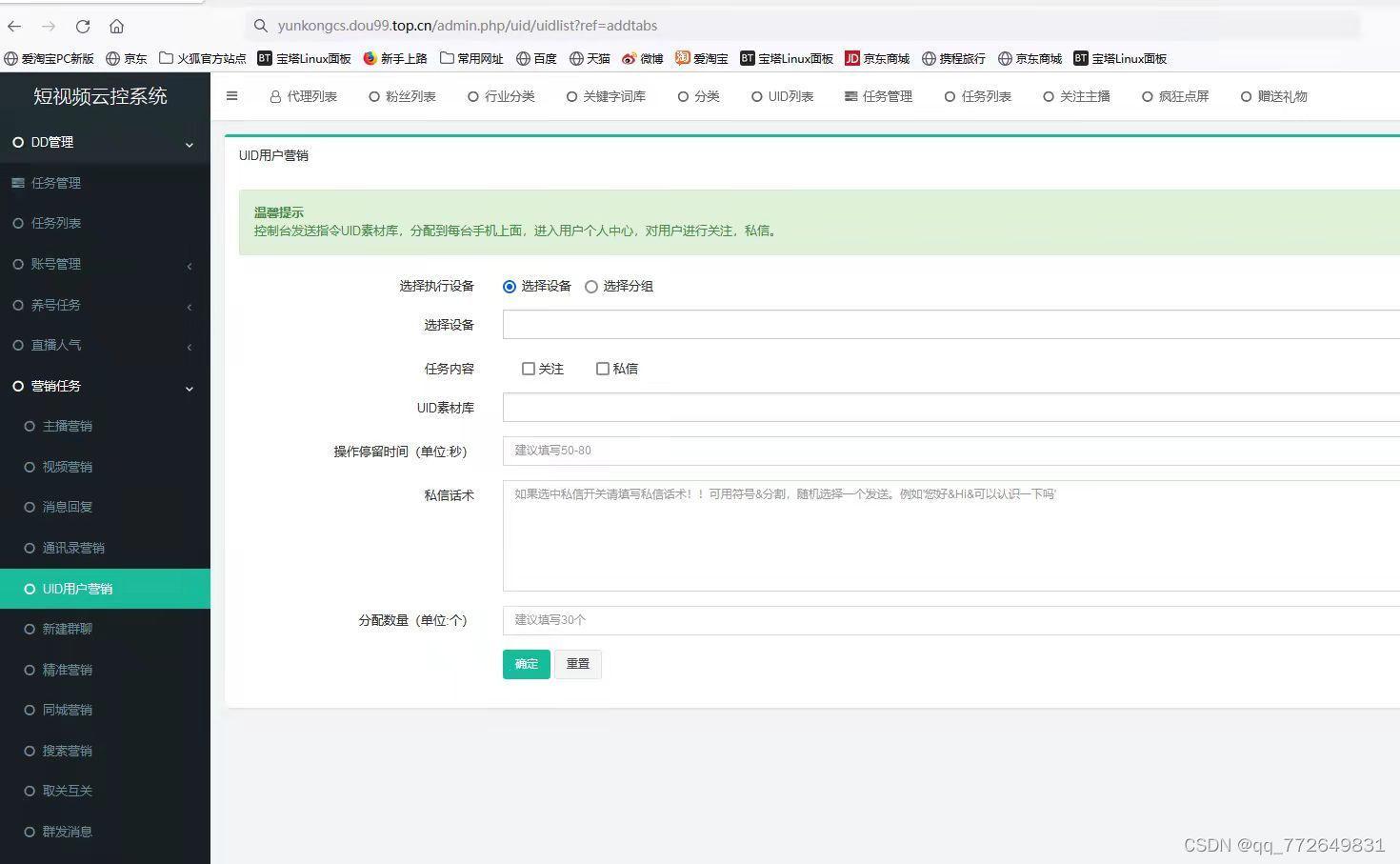
Task: Open the red JD 京东商城 bookmark
Action: [x=877, y=59]
